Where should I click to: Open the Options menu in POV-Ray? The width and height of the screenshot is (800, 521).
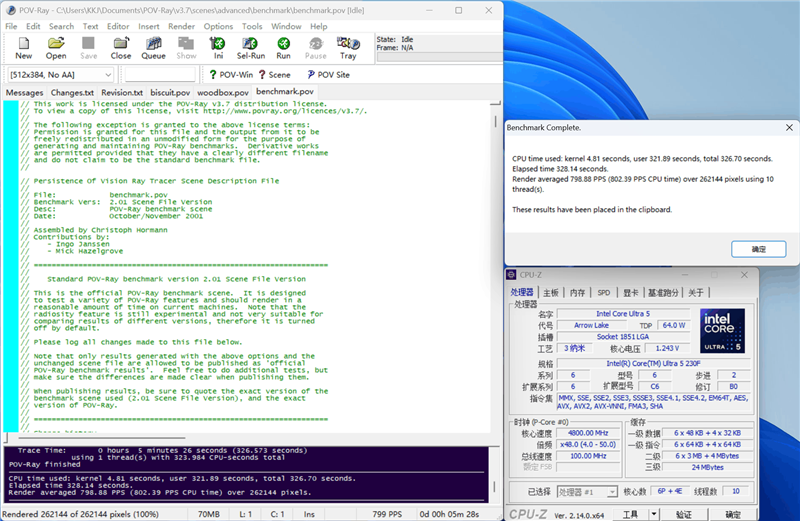tap(218, 26)
